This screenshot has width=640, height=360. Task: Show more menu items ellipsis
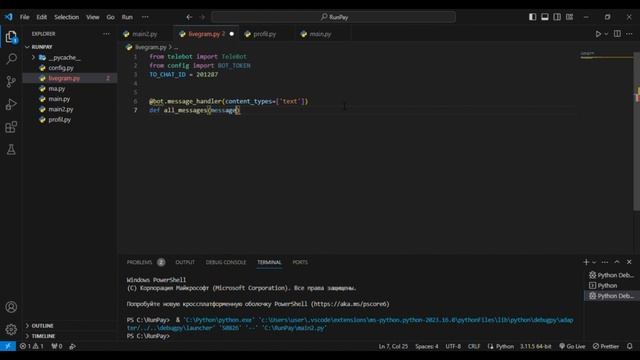pos(145,17)
